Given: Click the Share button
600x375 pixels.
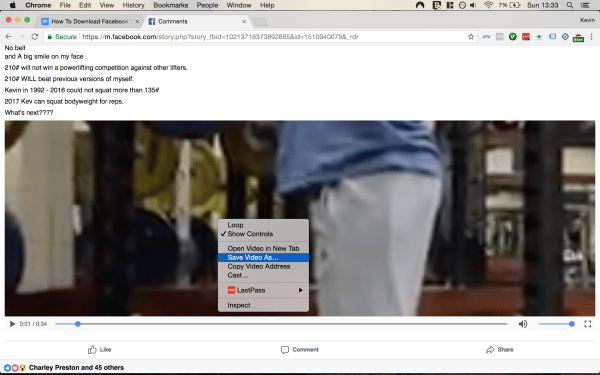Looking at the screenshot, I should (x=499, y=349).
